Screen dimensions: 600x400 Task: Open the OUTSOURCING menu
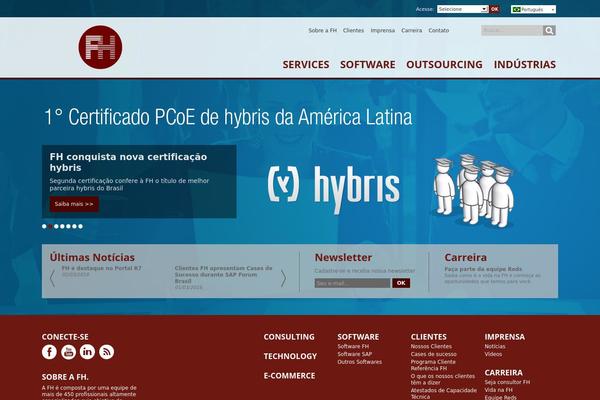coord(444,64)
